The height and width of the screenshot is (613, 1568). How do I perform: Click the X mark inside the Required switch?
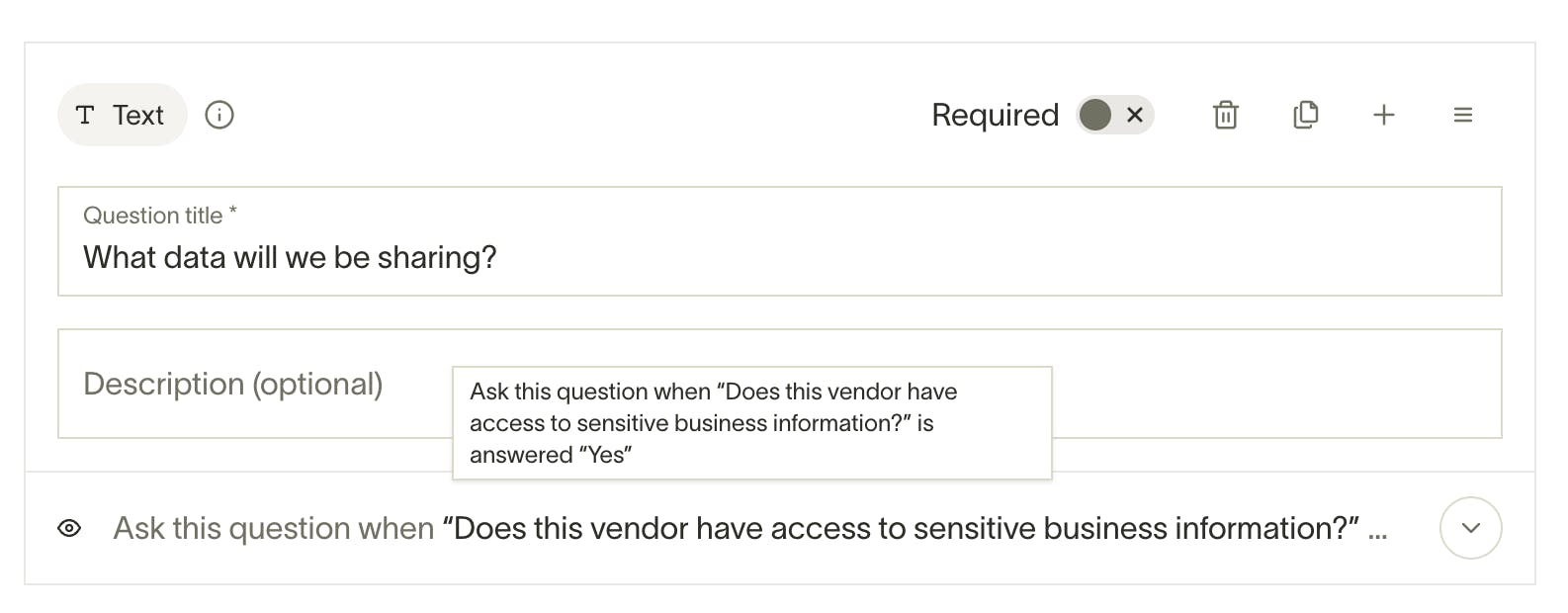(1135, 115)
